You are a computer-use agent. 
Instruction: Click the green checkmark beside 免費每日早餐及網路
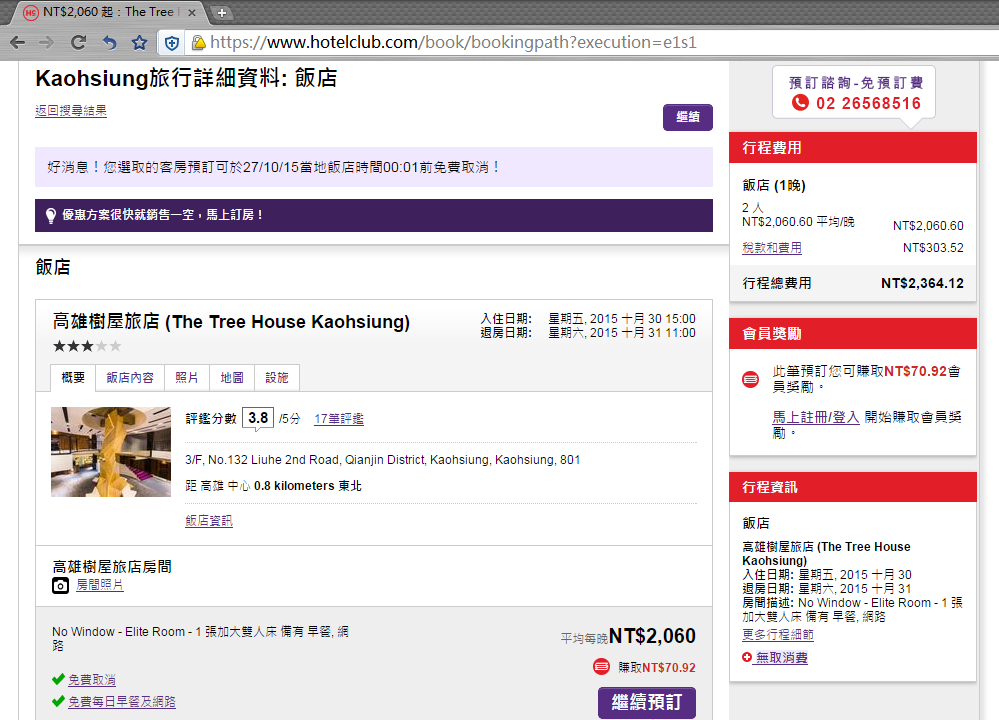click(58, 701)
